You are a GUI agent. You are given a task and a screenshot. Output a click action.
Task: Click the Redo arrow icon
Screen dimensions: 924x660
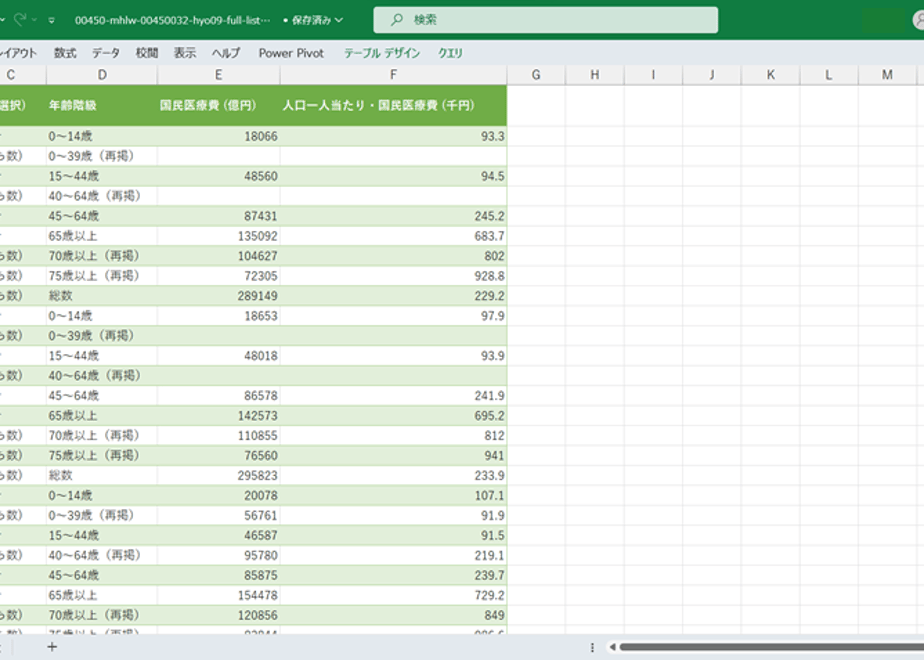[x=20, y=19]
